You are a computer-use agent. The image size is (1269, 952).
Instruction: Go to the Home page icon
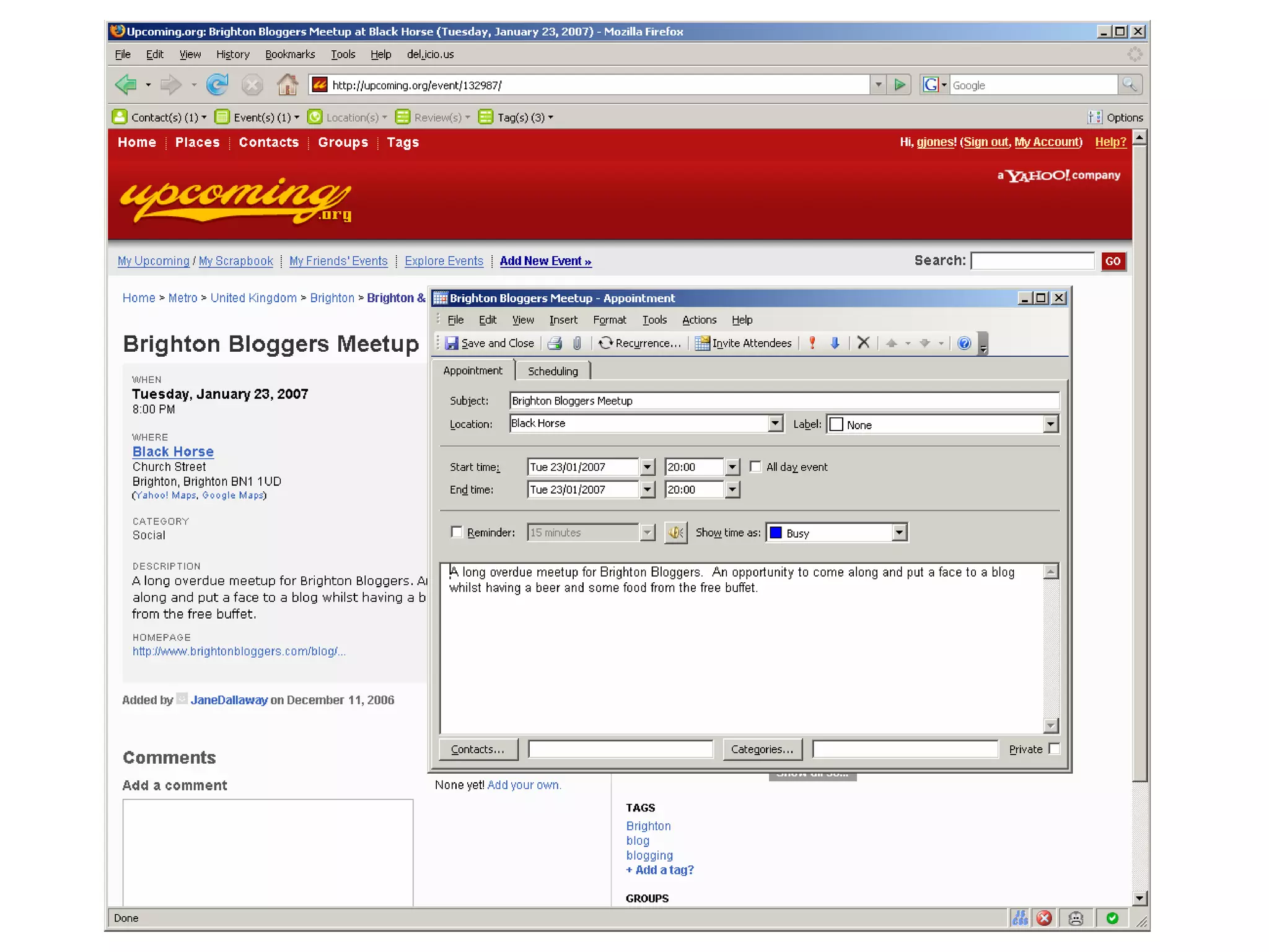(x=287, y=84)
